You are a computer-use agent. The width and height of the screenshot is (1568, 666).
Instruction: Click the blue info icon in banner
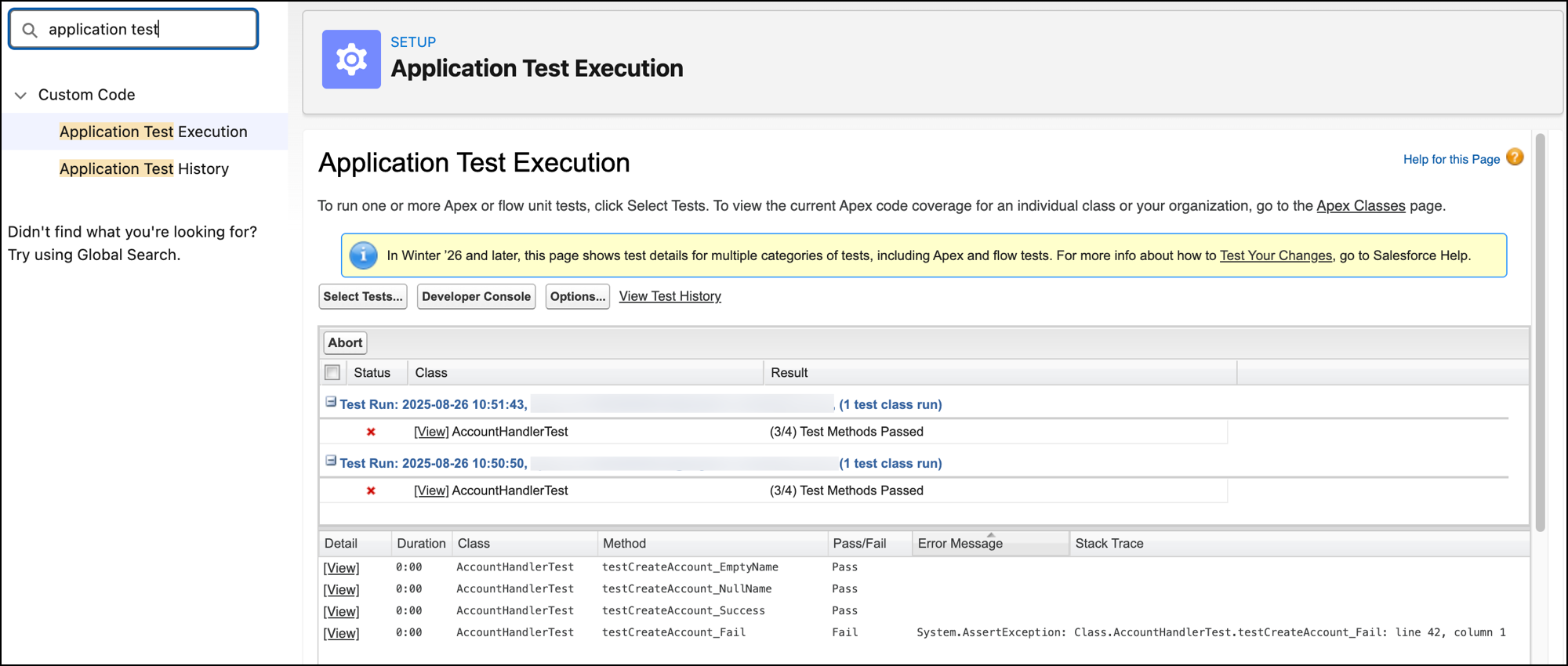tap(363, 255)
